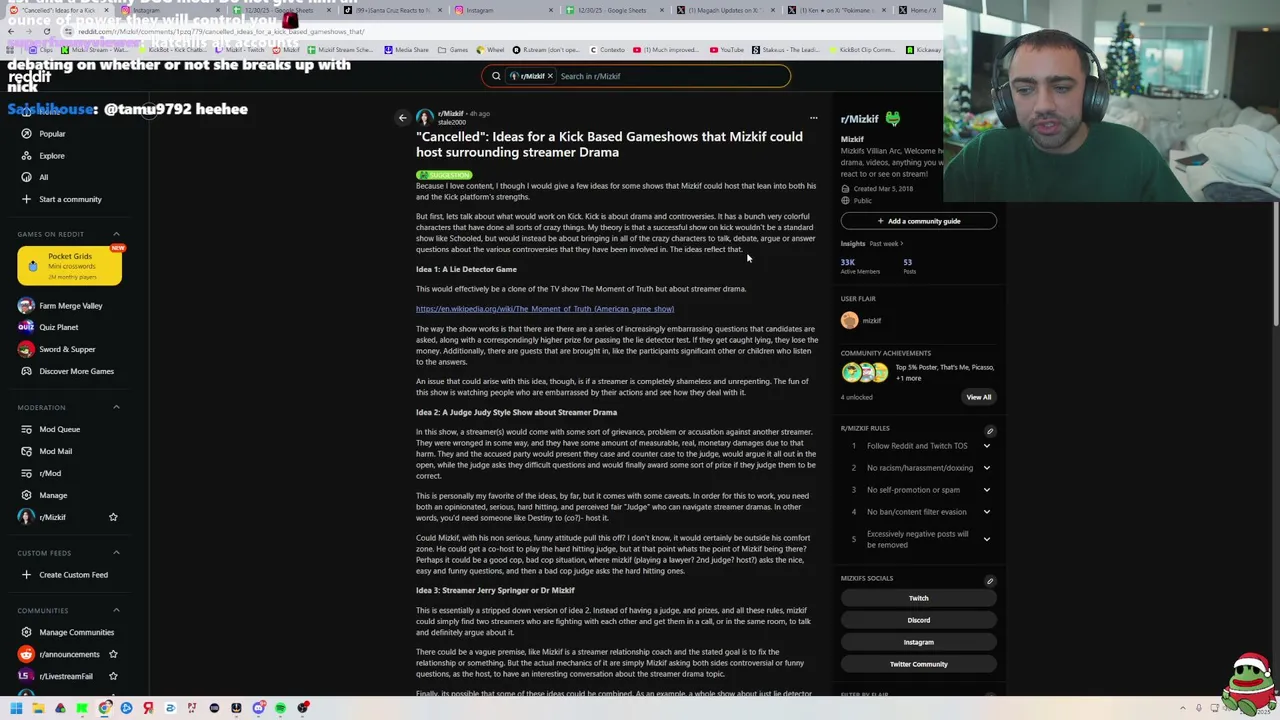Open Discord from the taskbar
The height and width of the screenshot is (720, 1280).
coord(258,708)
